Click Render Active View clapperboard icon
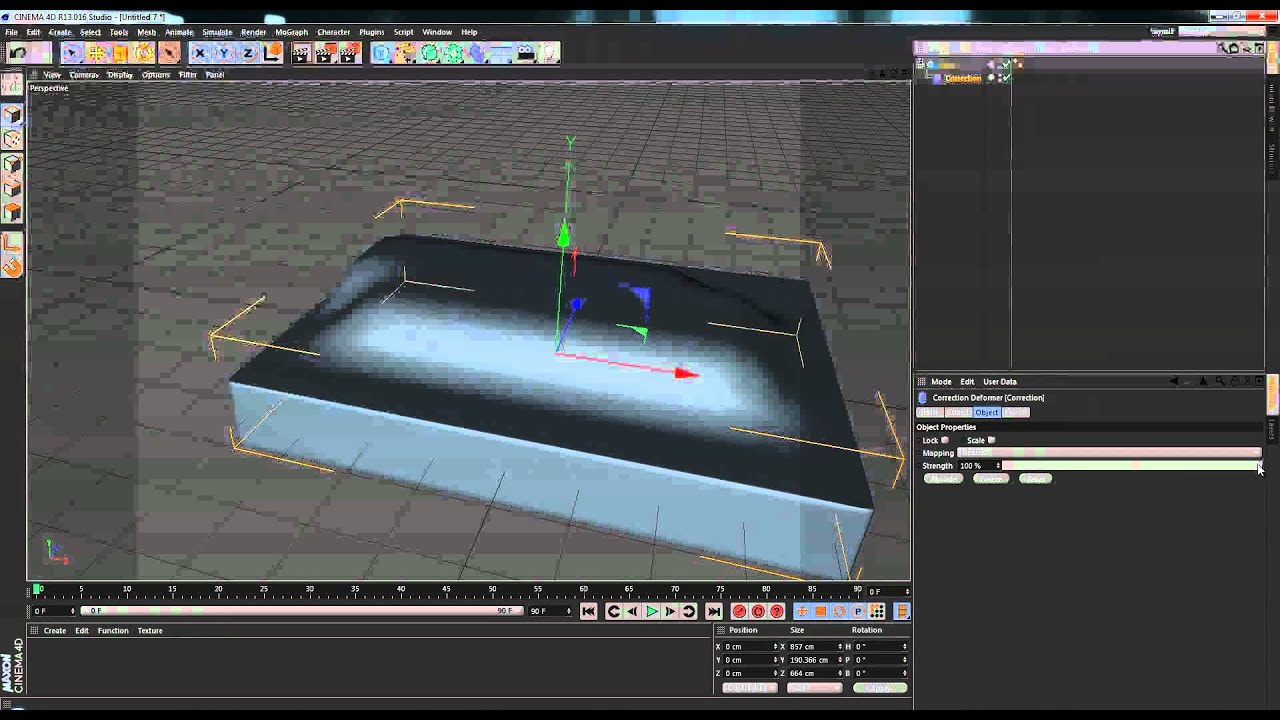 tap(300, 53)
